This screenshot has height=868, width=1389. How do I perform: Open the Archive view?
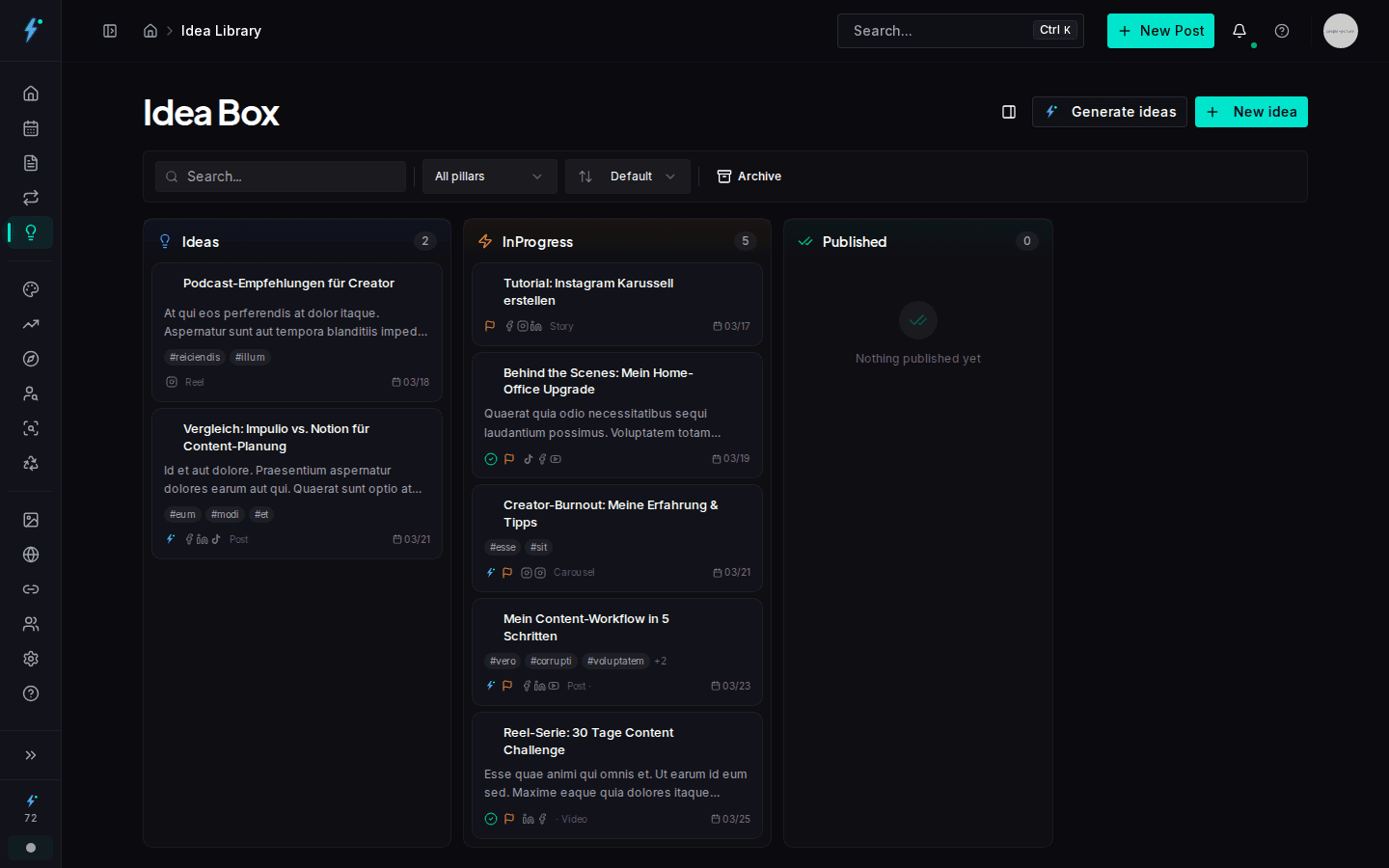pyautogui.click(x=749, y=176)
